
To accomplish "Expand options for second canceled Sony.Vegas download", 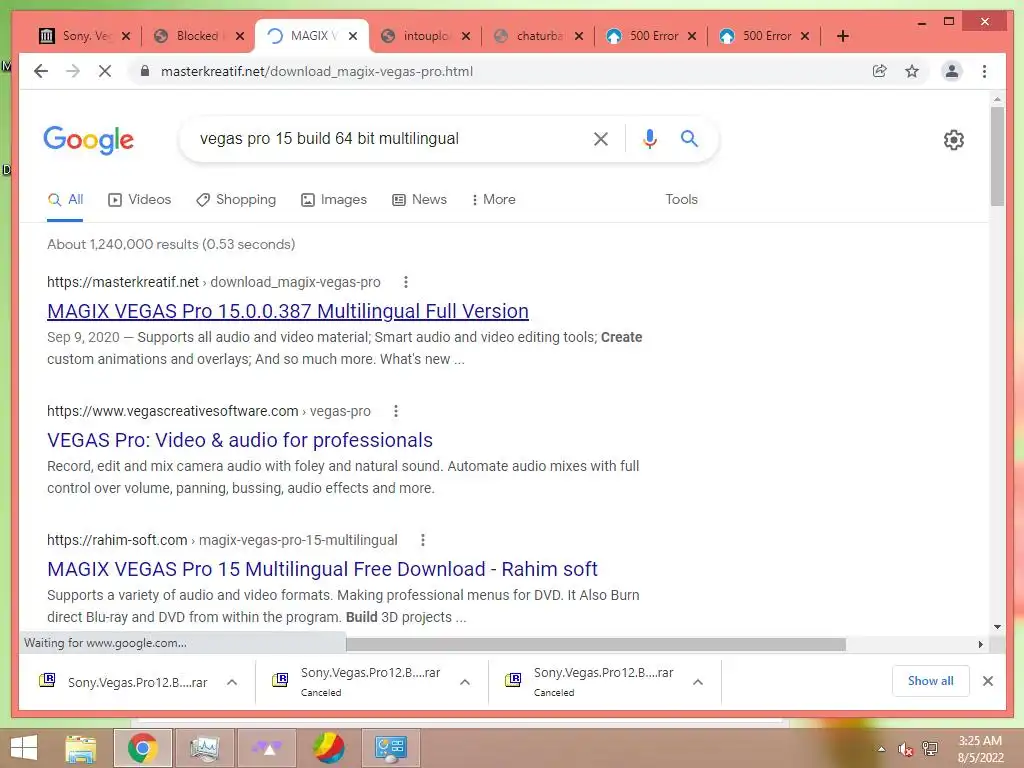I will point(465,682).
